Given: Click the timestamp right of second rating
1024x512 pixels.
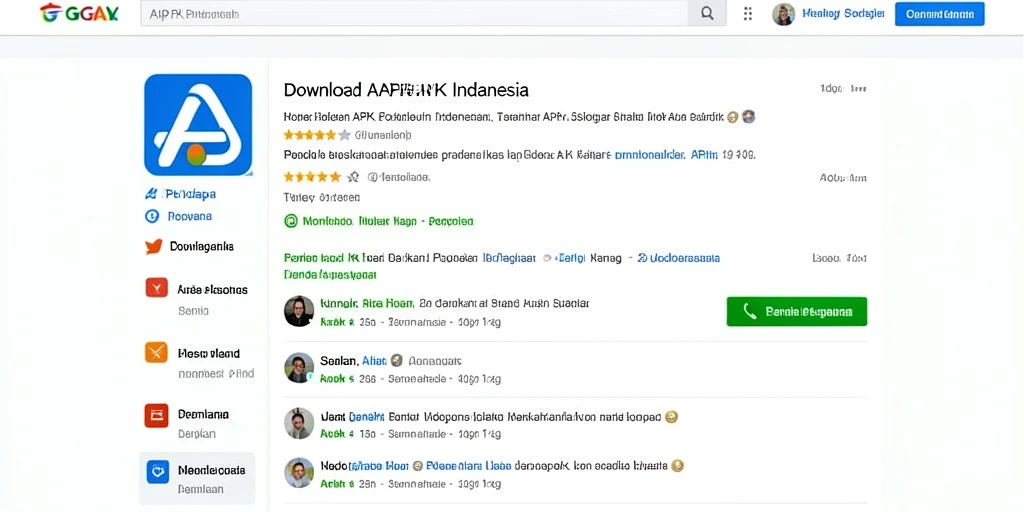Looking at the screenshot, I should point(842,177).
